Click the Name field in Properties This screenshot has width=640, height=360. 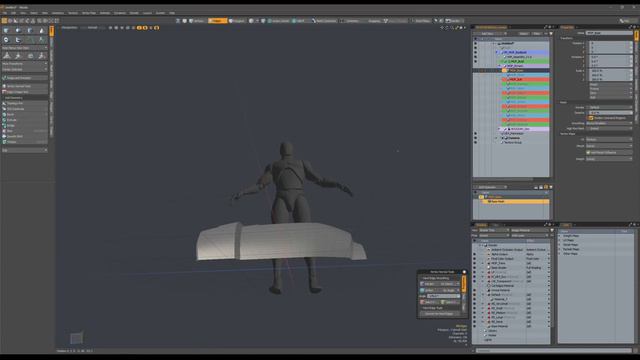click(x=609, y=33)
